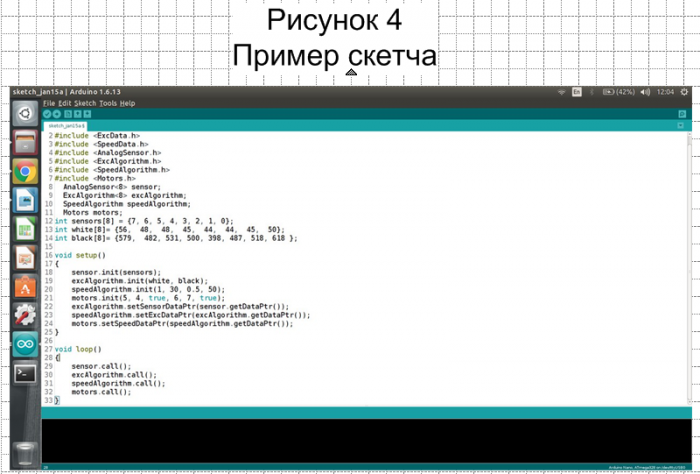Screen dimensions: 700x474
Task: Save the sketch using the toolbar button
Action: pos(88,114)
